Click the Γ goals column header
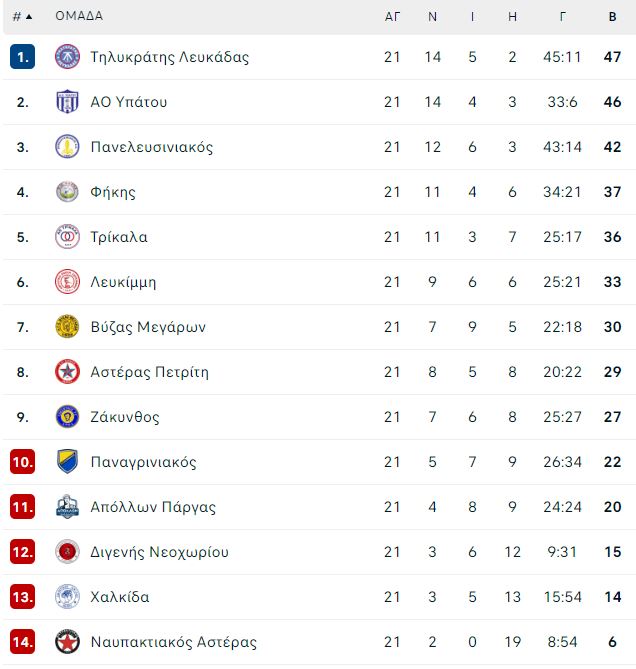636x669 pixels. click(563, 17)
